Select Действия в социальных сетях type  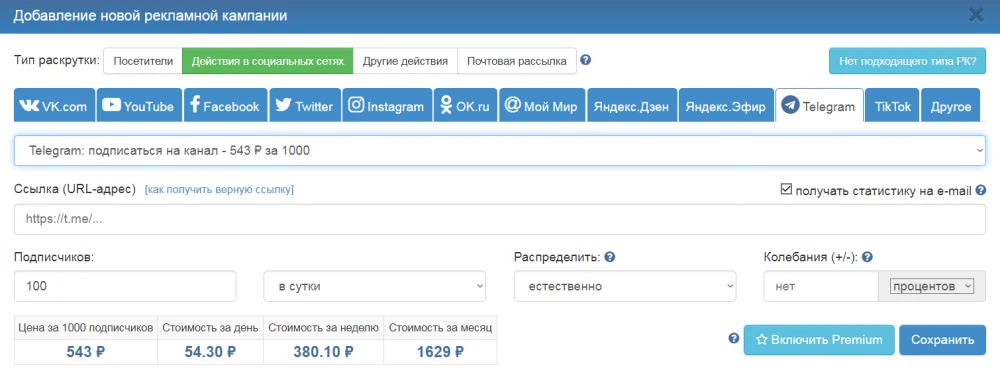coord(268,61)
